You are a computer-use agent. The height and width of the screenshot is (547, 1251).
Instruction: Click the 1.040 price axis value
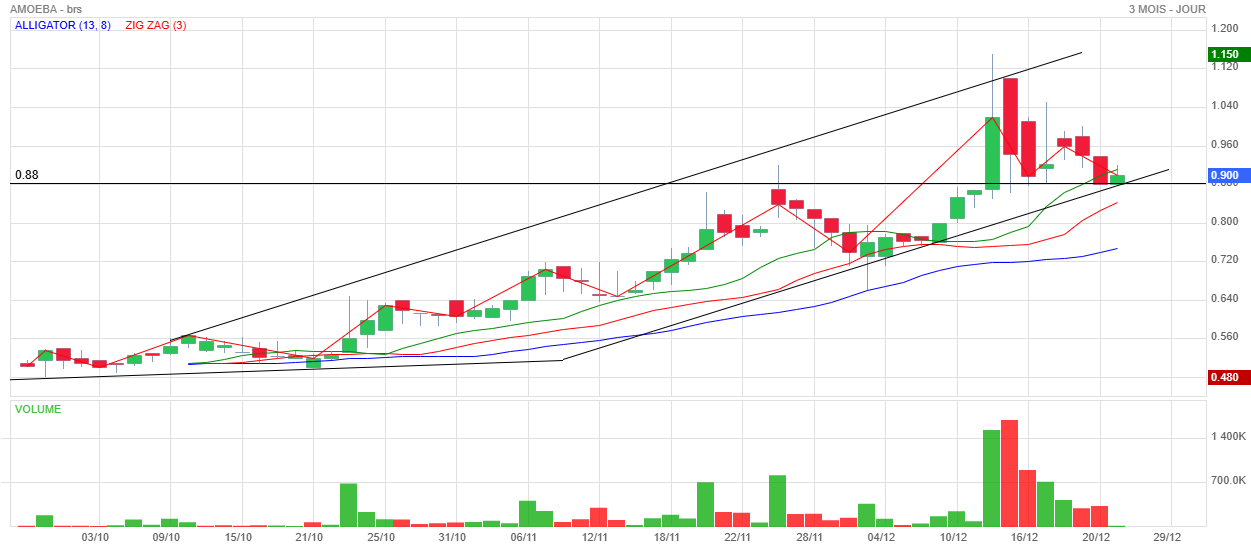coord(1225,105)
